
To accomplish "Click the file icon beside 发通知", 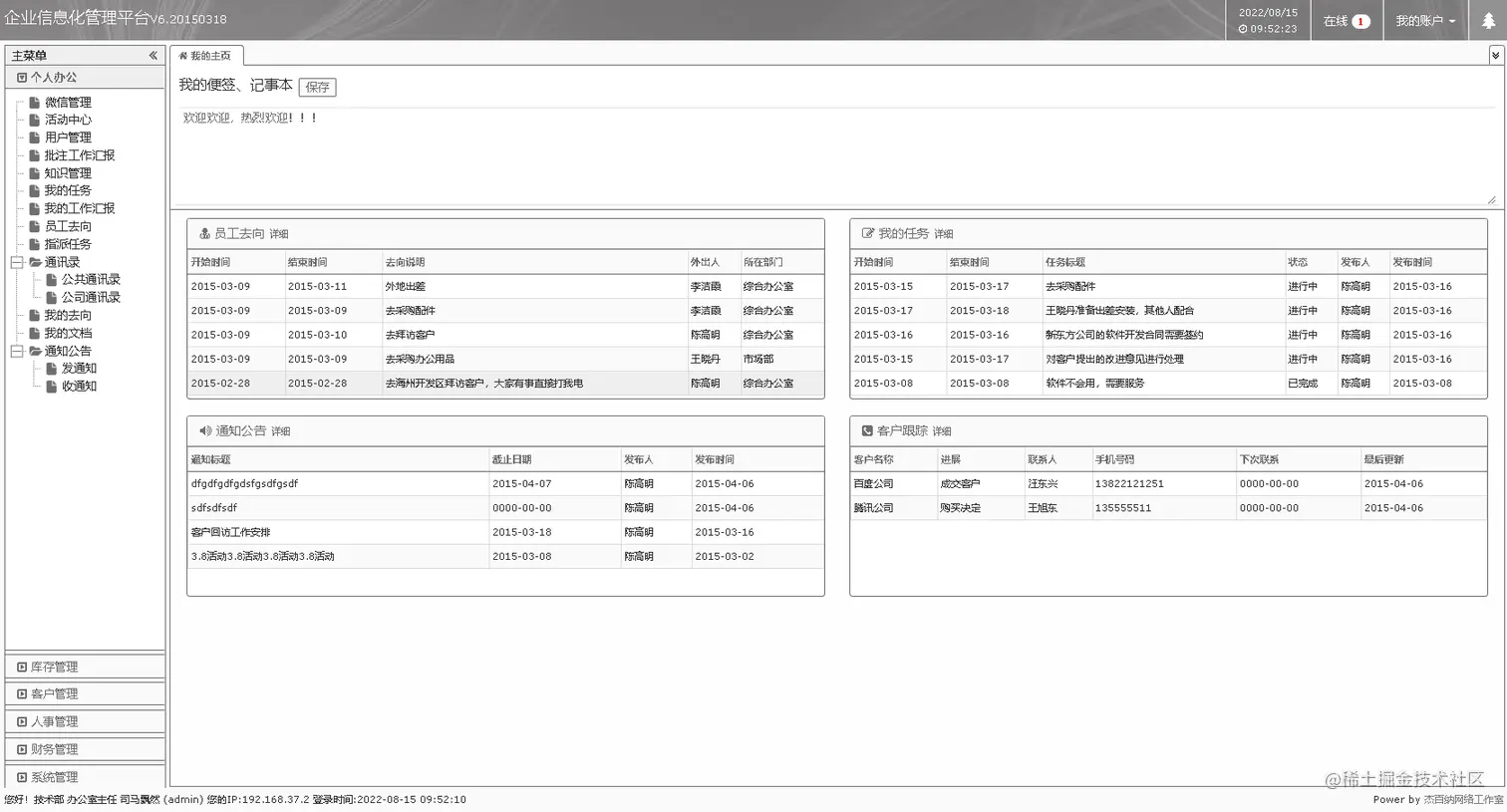I will pos(52,369).
